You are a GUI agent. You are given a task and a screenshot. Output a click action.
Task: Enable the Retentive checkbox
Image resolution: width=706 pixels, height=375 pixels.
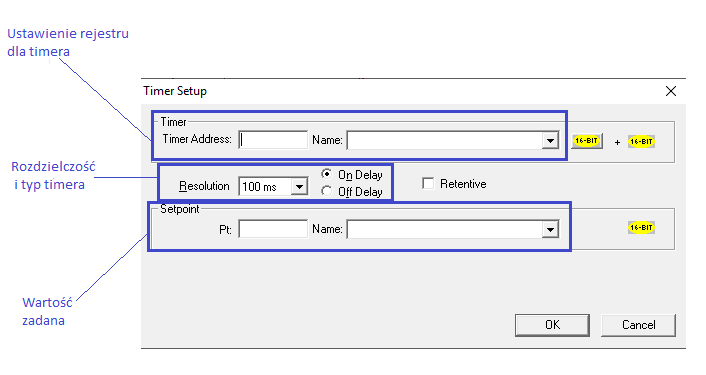tap(428, 184)
